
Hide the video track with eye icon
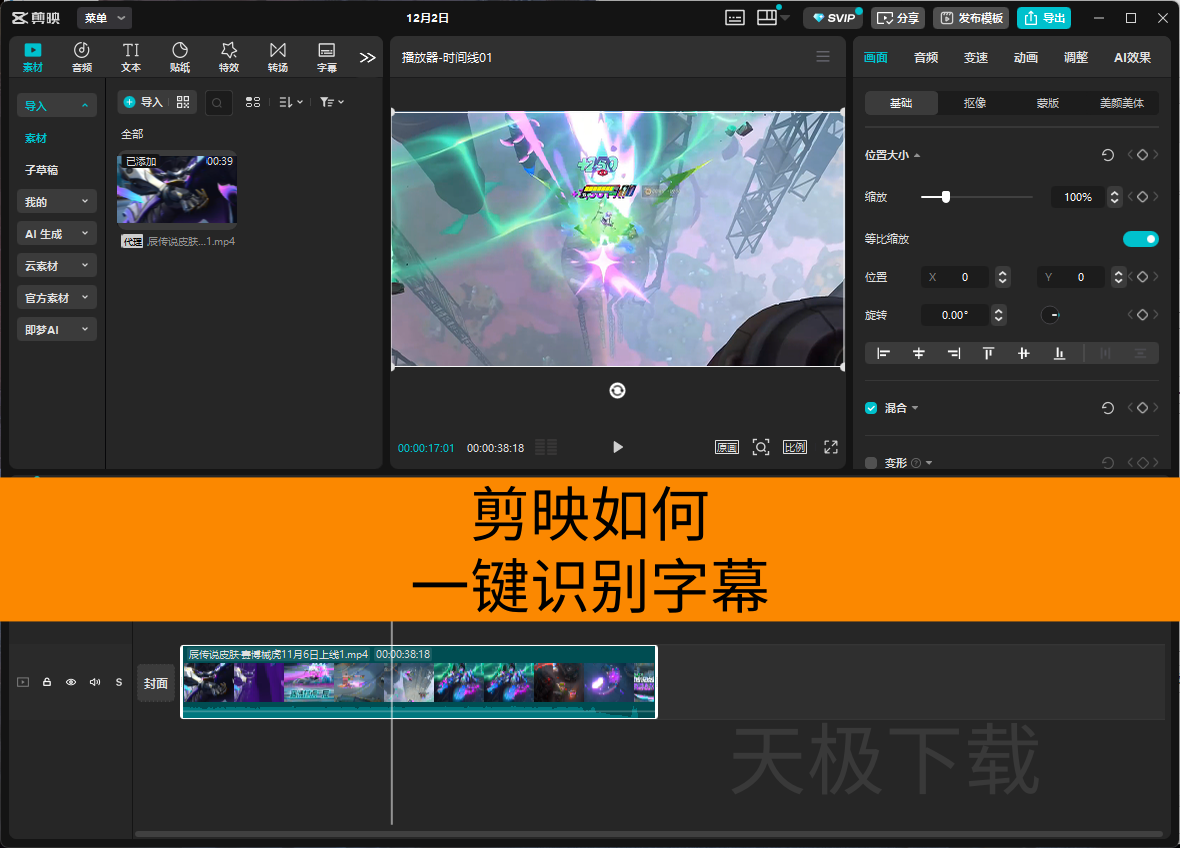71,682
